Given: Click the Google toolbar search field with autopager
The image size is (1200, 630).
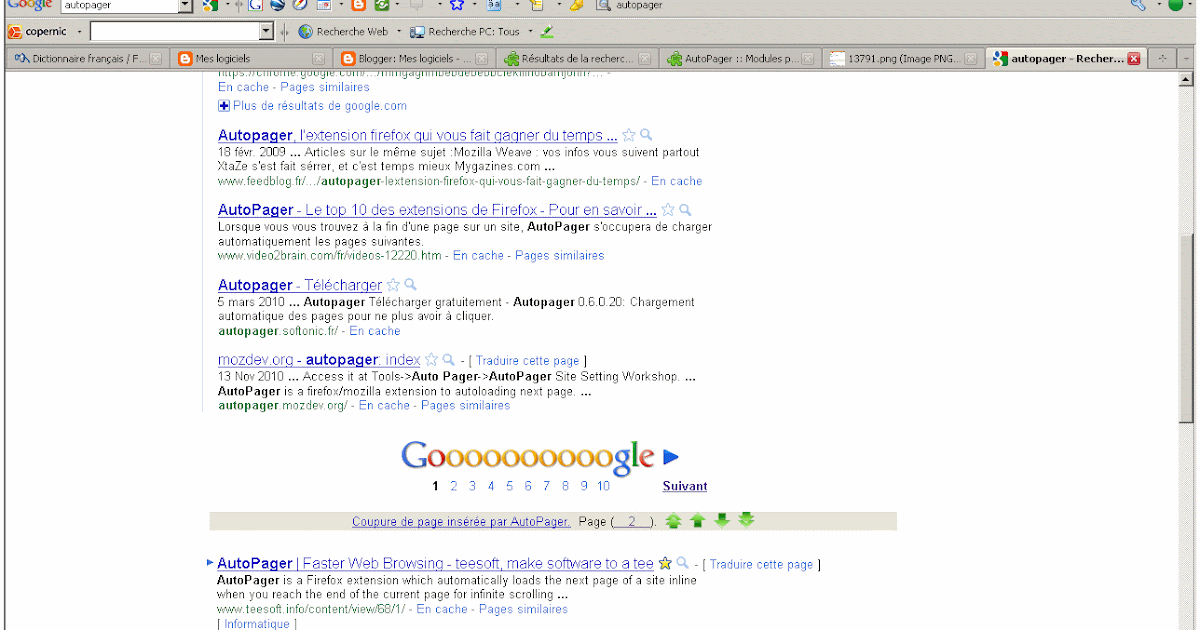Looking at the screenshot, I should pyautogui.click(x=119, y=5).
